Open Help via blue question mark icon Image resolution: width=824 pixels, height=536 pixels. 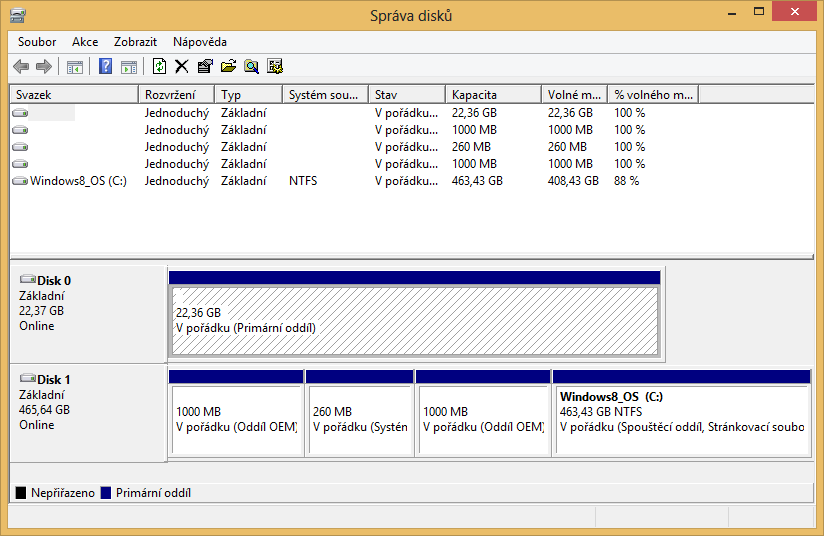click(x=105, y=67)
